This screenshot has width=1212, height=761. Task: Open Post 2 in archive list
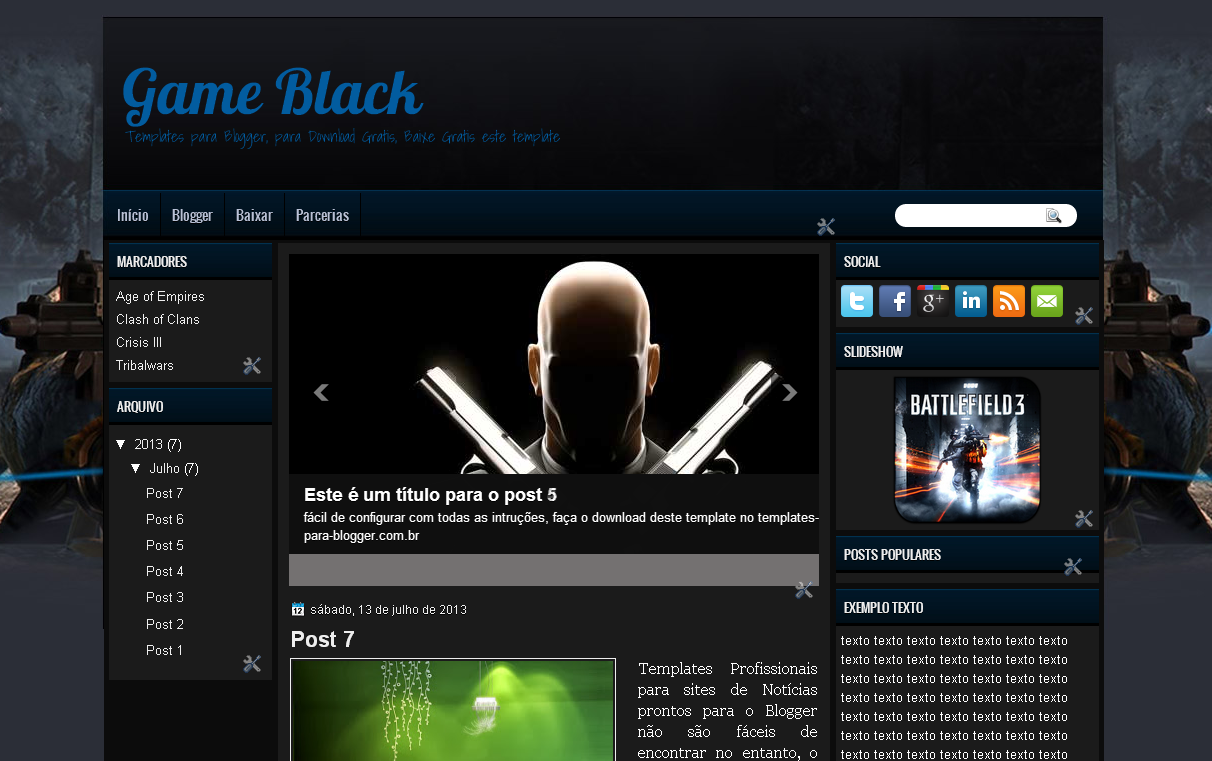165,624
